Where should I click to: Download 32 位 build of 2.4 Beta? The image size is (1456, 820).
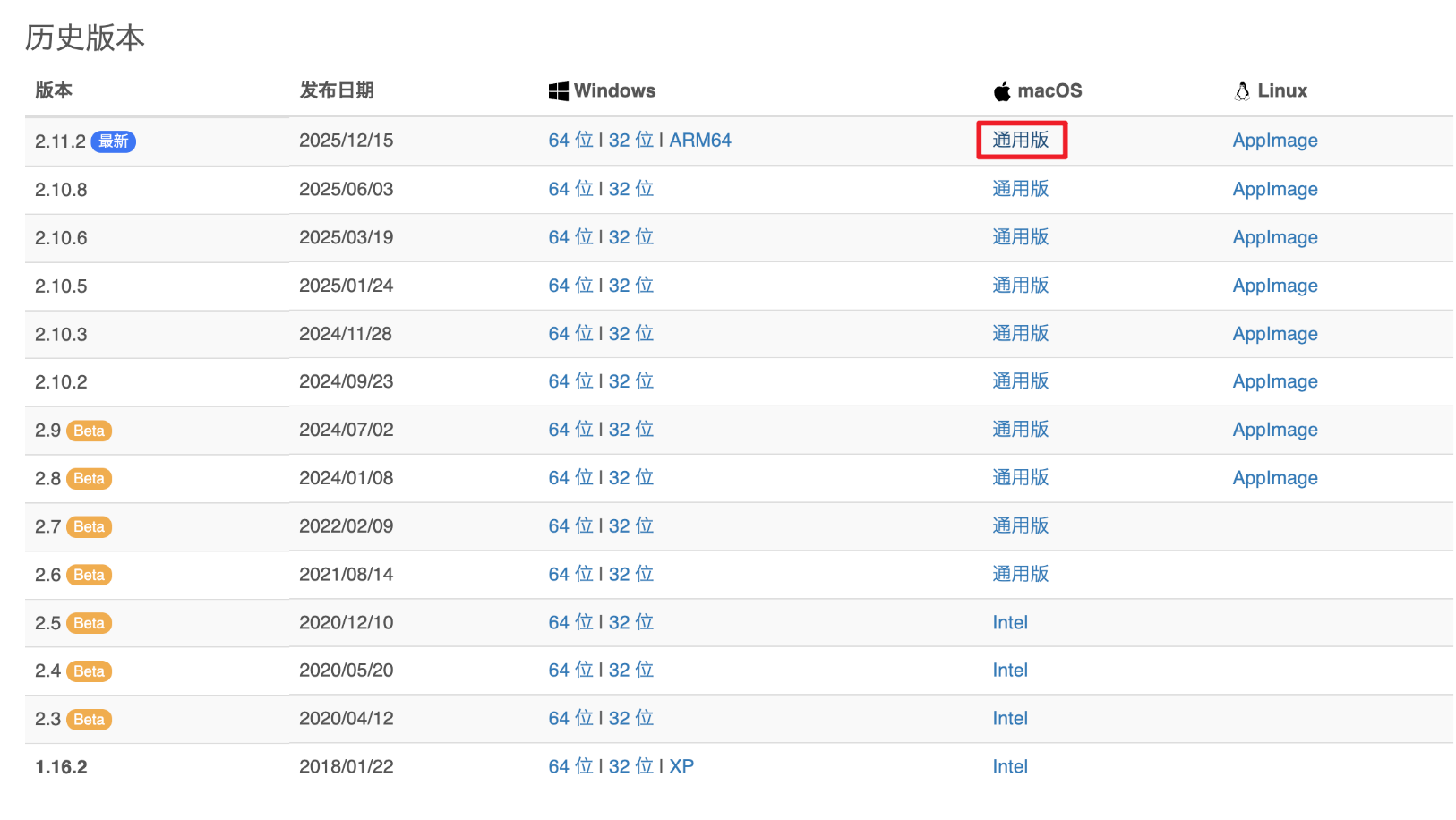click(631, 671)
